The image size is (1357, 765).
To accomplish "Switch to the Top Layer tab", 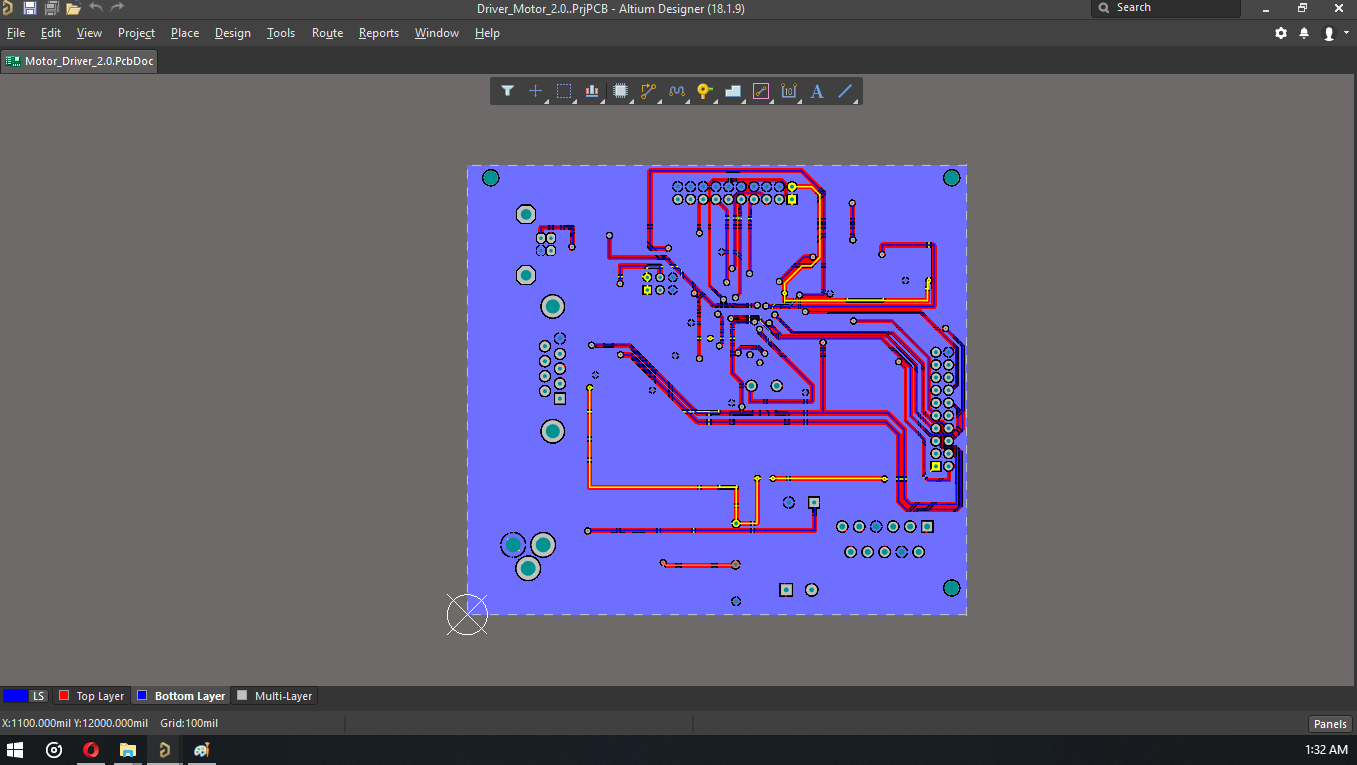I will [92, 696].
